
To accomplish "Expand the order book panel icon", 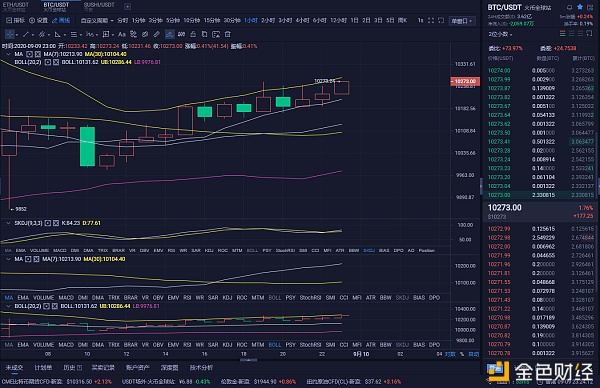I will point(590,7).
